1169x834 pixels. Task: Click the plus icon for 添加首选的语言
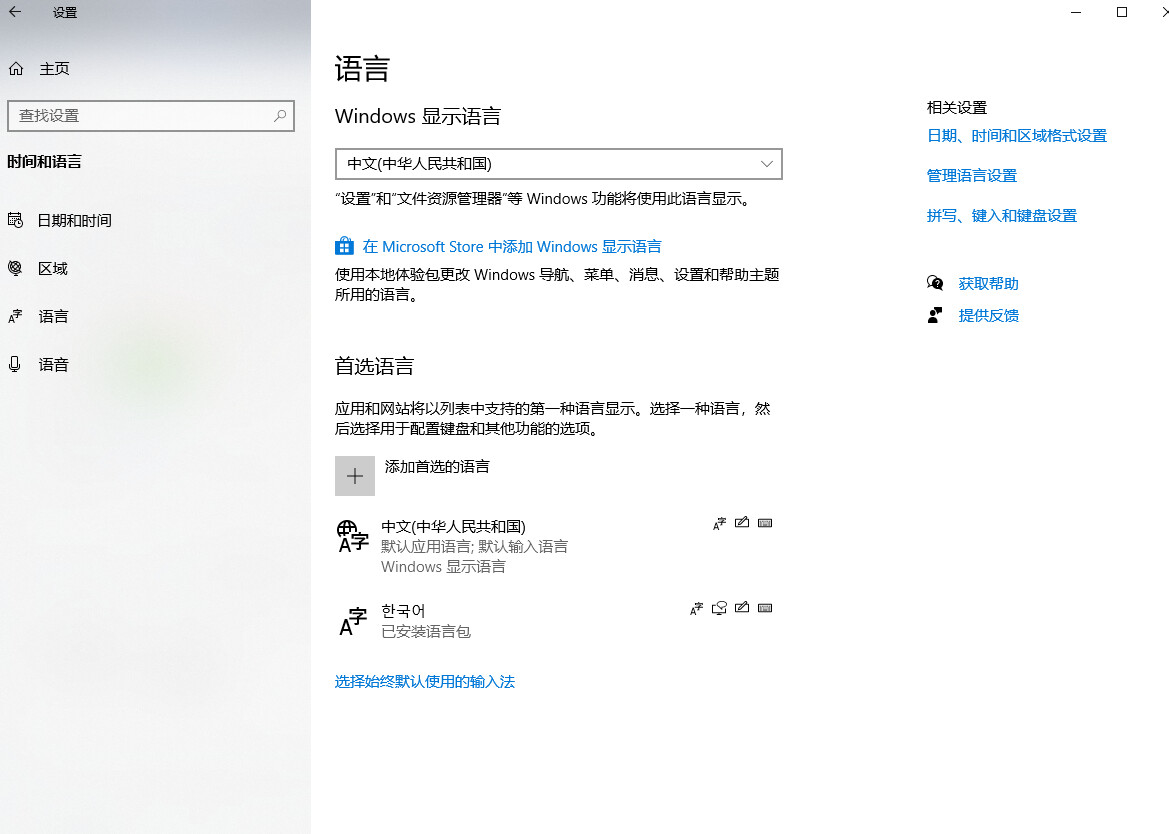355,476
